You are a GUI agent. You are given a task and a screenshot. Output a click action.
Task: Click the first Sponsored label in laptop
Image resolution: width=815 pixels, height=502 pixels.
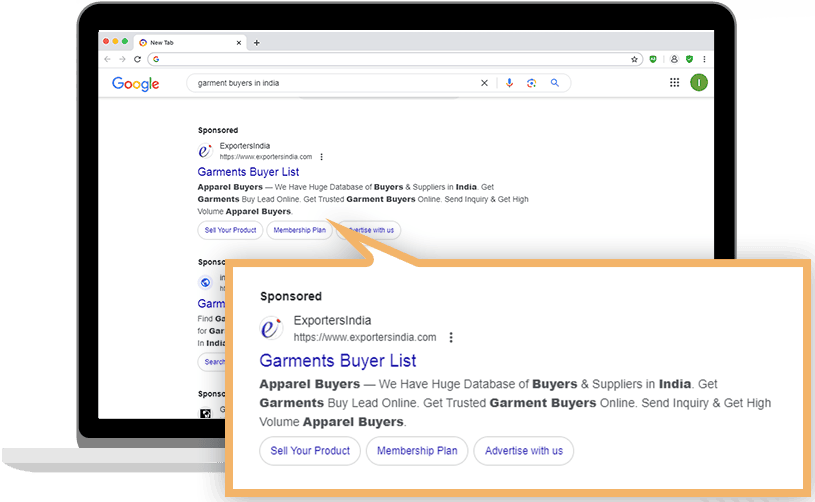click(218, 130)
